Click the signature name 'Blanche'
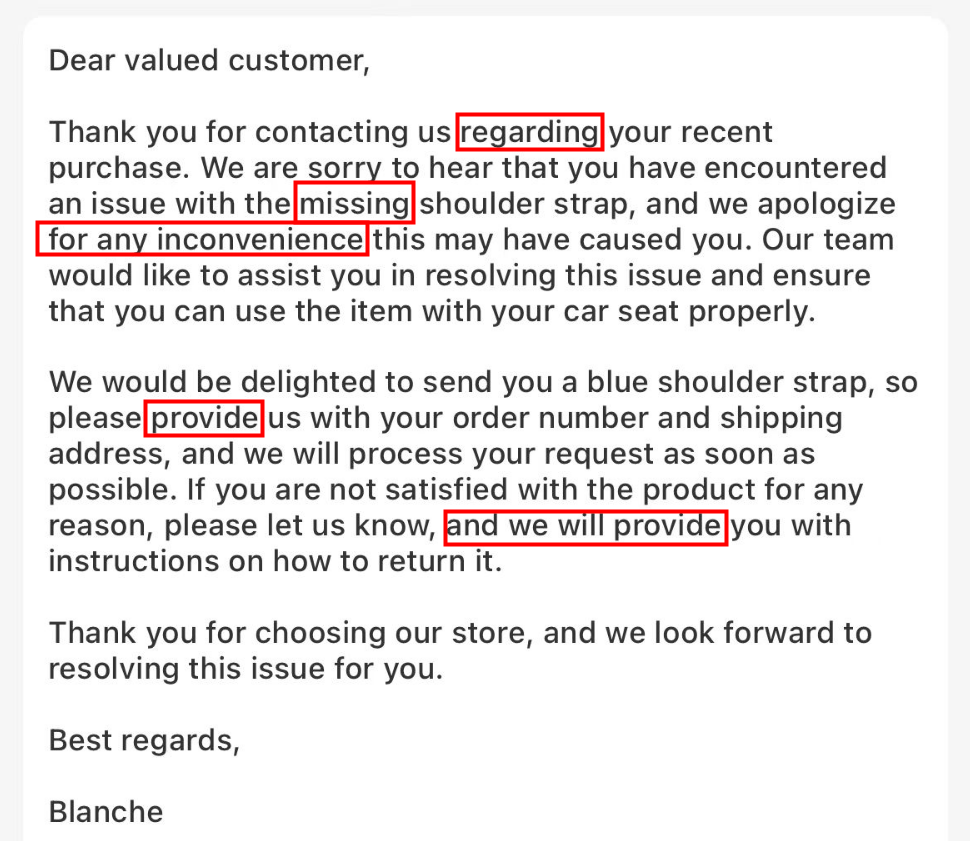Viewport: 970px width, 841px height. pyautogui.click(x=106, y=812)
